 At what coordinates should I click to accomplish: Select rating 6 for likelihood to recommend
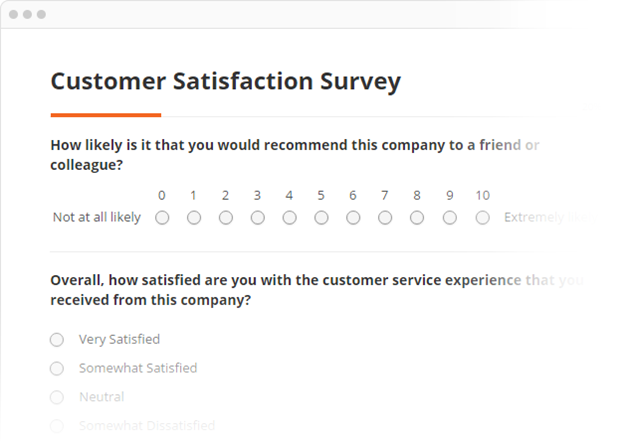(x=353, y=217)
